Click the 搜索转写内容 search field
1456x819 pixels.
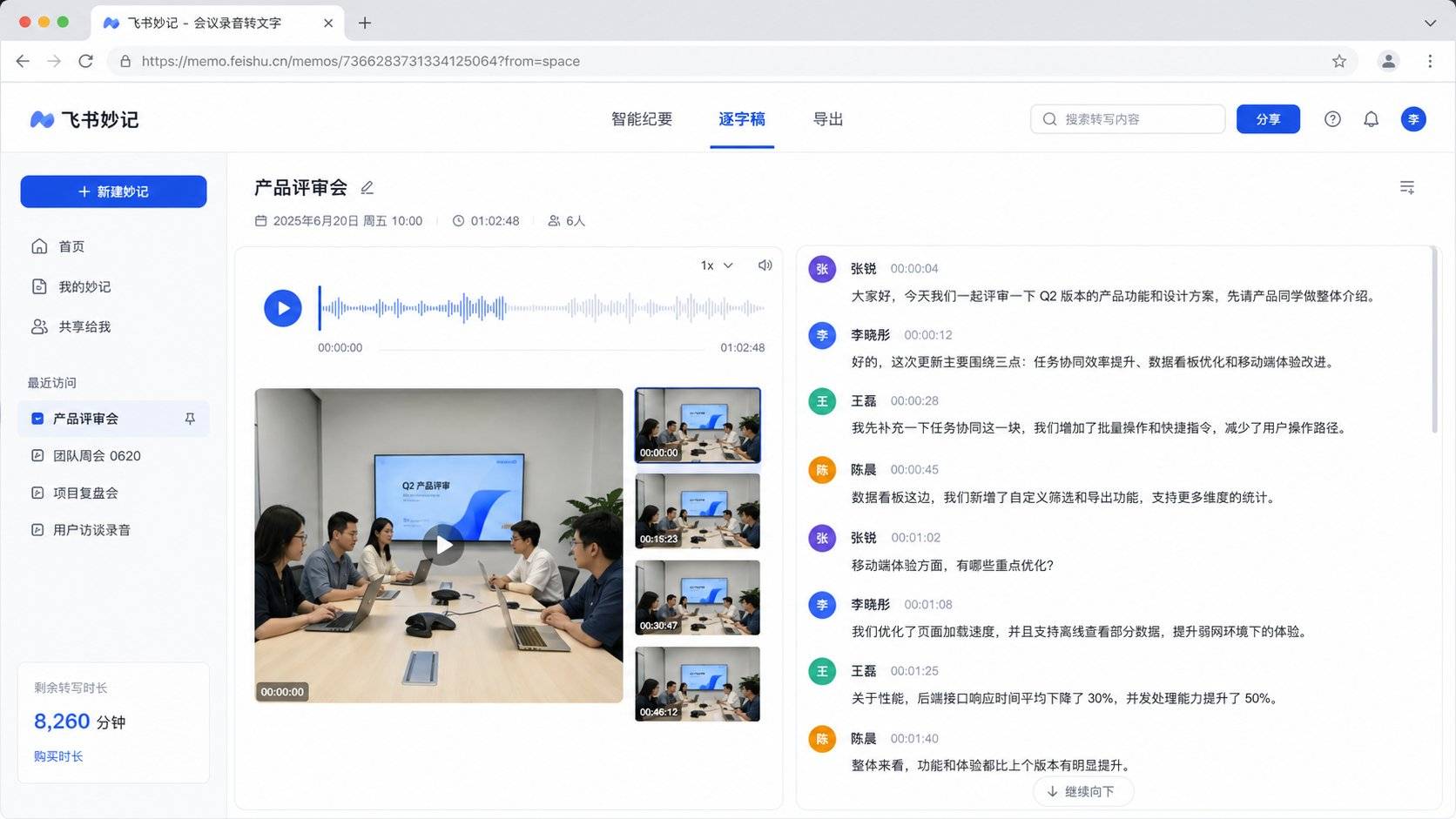point(1128,119)
